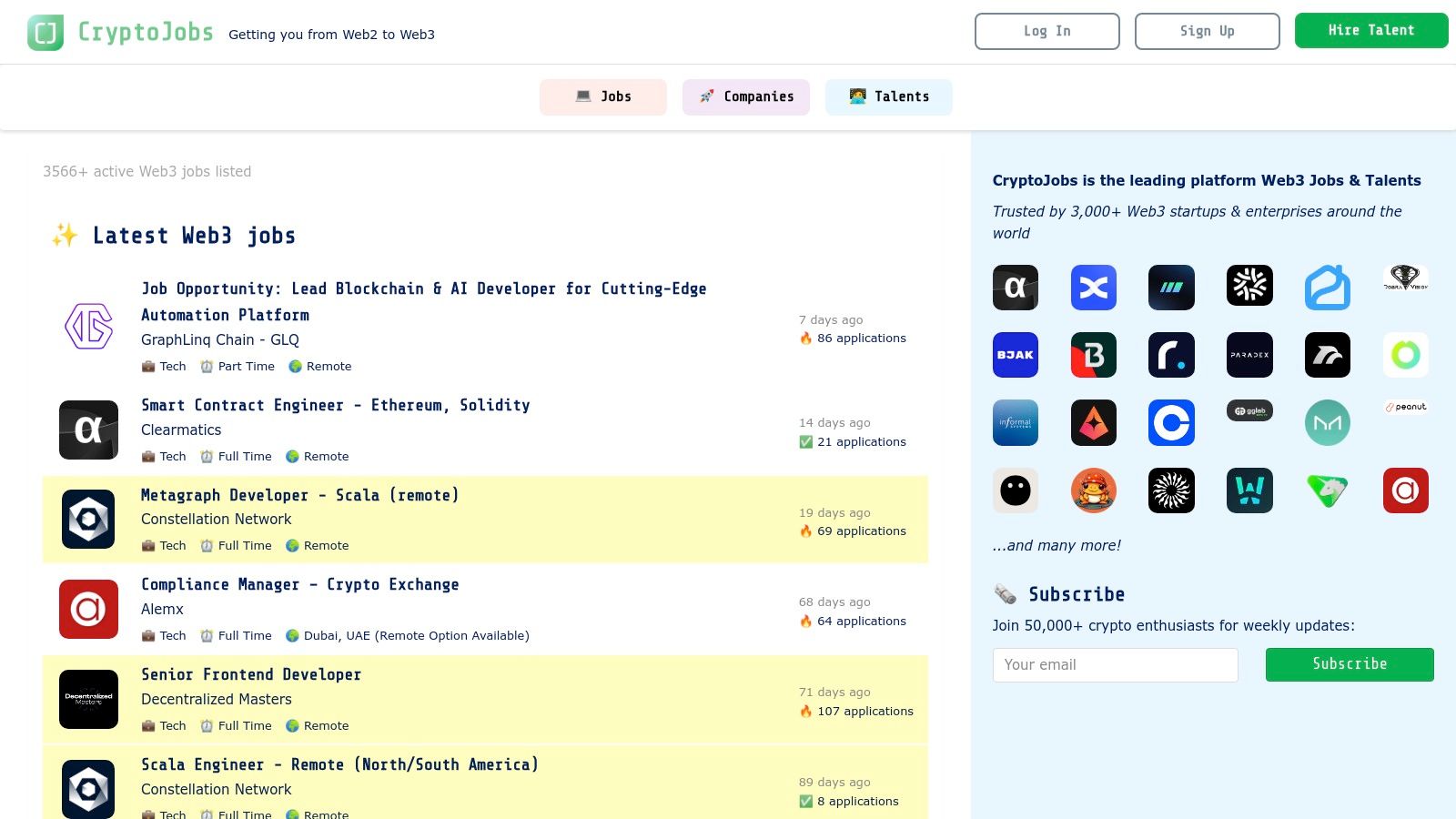Viewport: 1456px width, 819px height.
Task: Click the Clearmatics company name in the job list
Action: (181, 430)
